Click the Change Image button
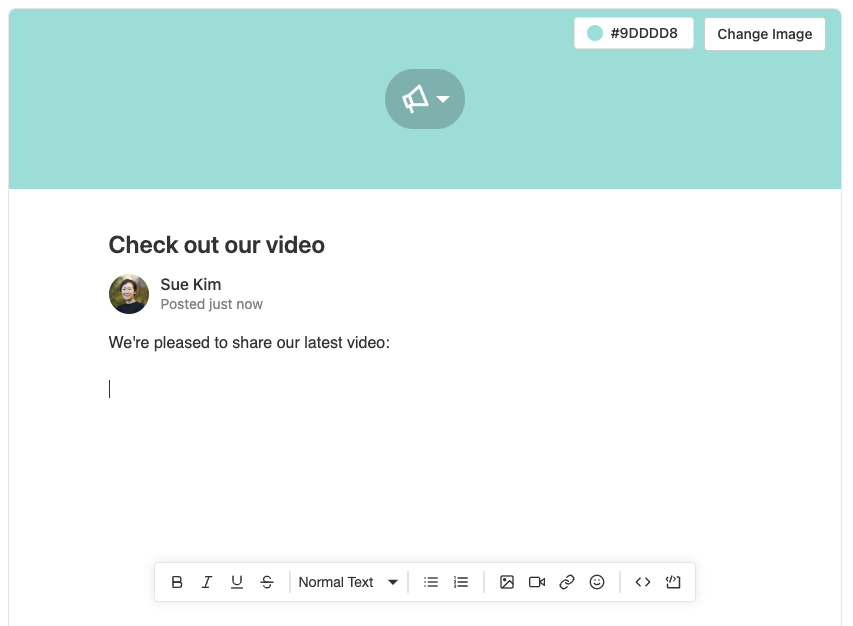This screenshot has width=853, height=626. click(x=764, y=34)
